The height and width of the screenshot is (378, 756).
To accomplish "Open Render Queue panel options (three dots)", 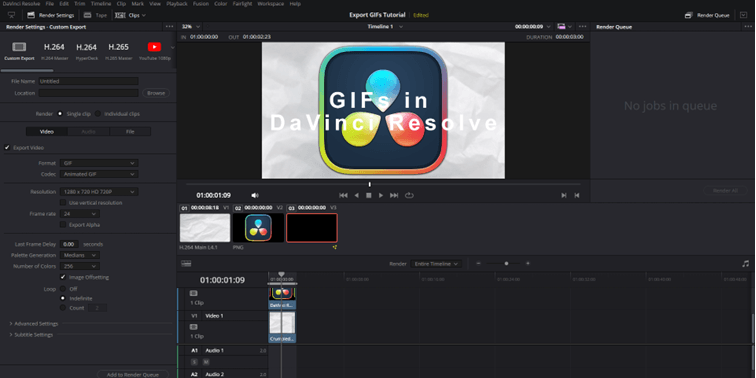I will (748, 27).
